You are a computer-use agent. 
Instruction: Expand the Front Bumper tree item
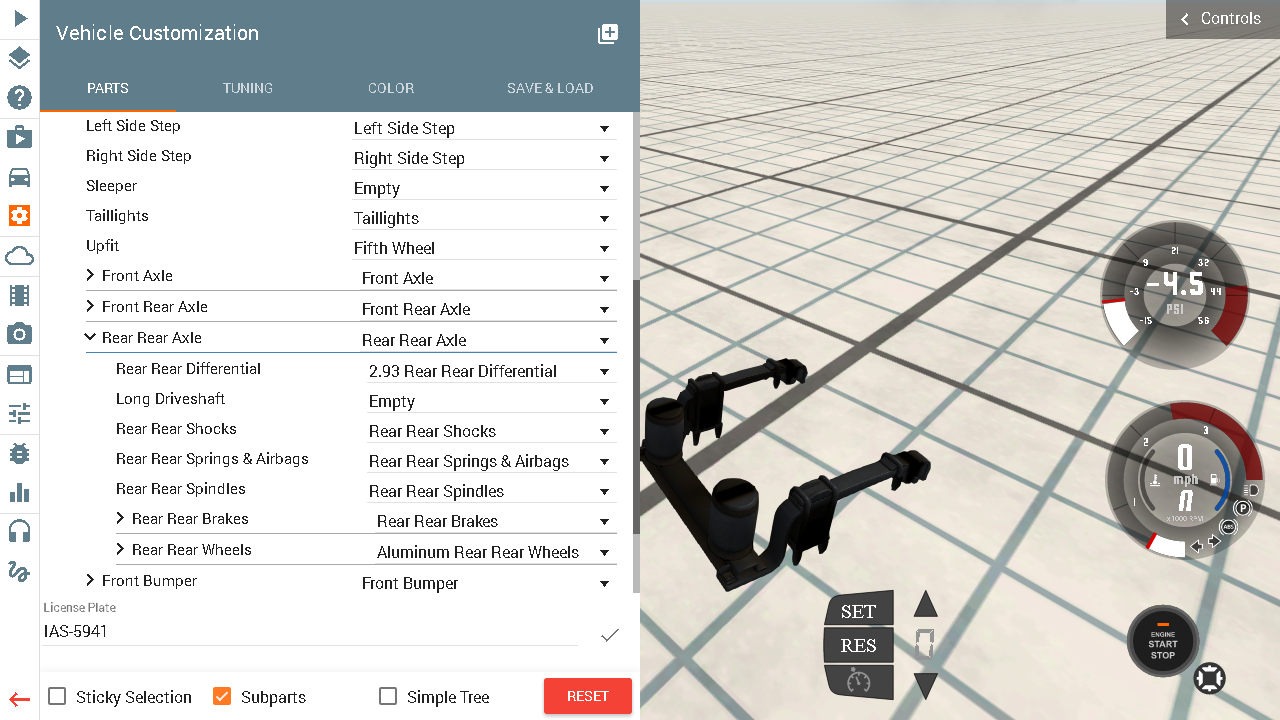(90, 580)
